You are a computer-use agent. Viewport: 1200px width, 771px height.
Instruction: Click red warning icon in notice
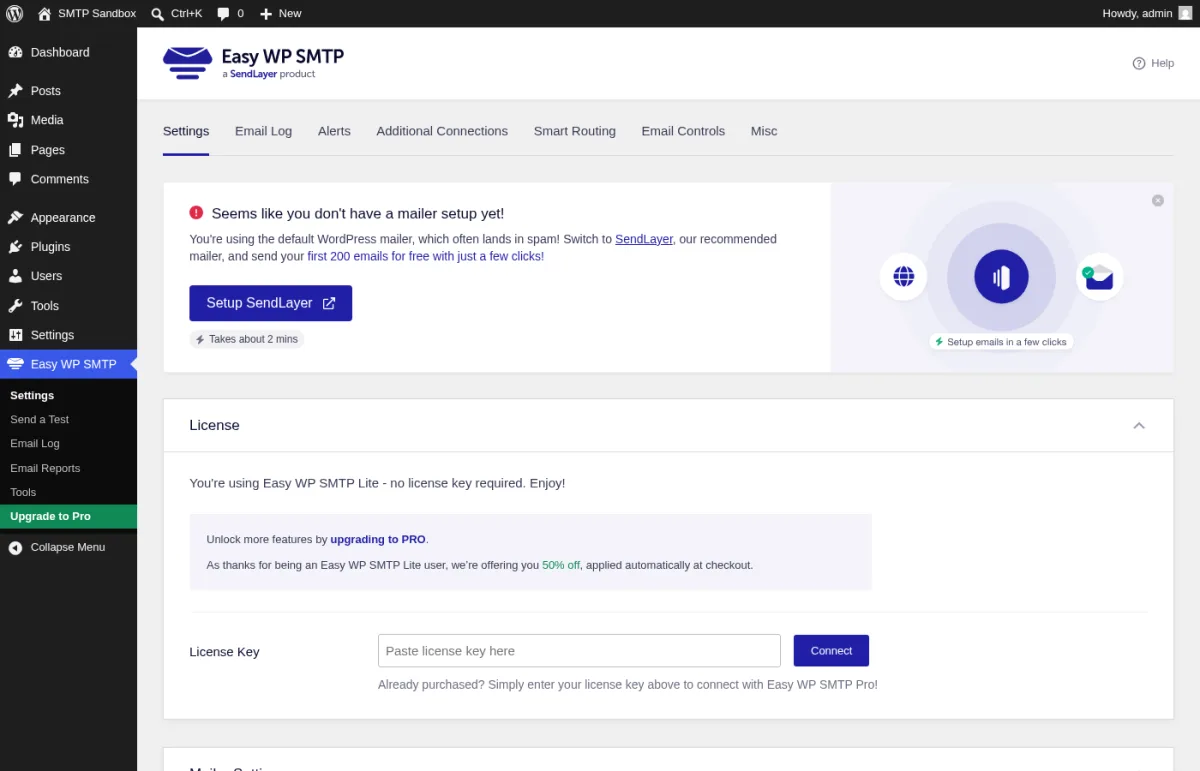pos(196,213)
